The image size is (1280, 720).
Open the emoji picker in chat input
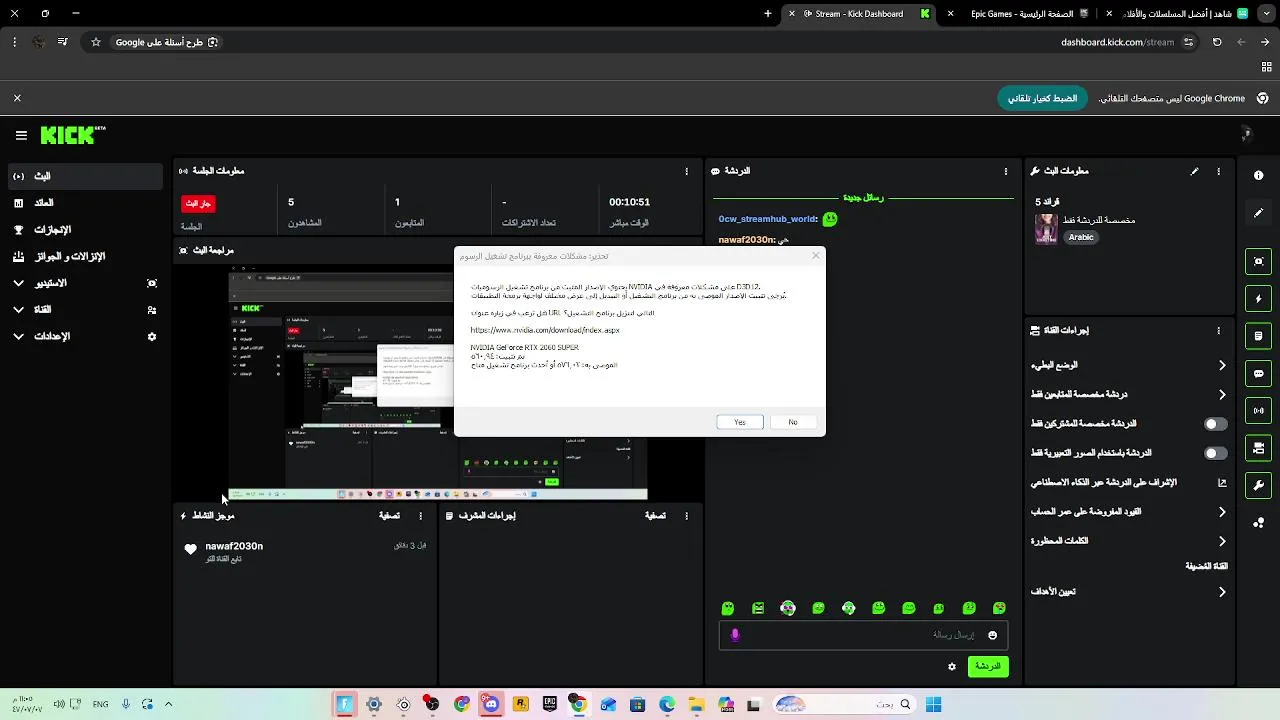pyautogui.click(x=992, y=635)
